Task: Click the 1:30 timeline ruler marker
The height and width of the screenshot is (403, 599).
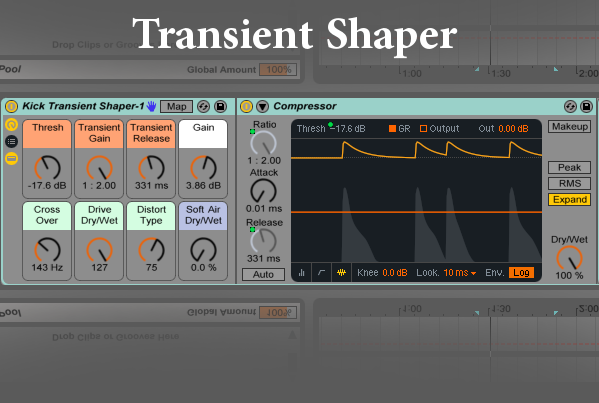Action: click(500, 73)
